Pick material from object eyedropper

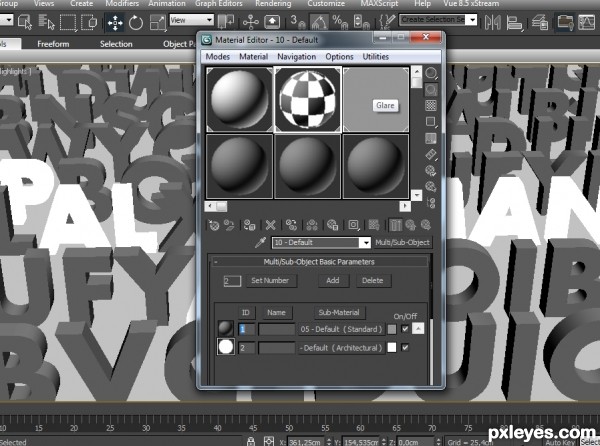tap(261, 242)
